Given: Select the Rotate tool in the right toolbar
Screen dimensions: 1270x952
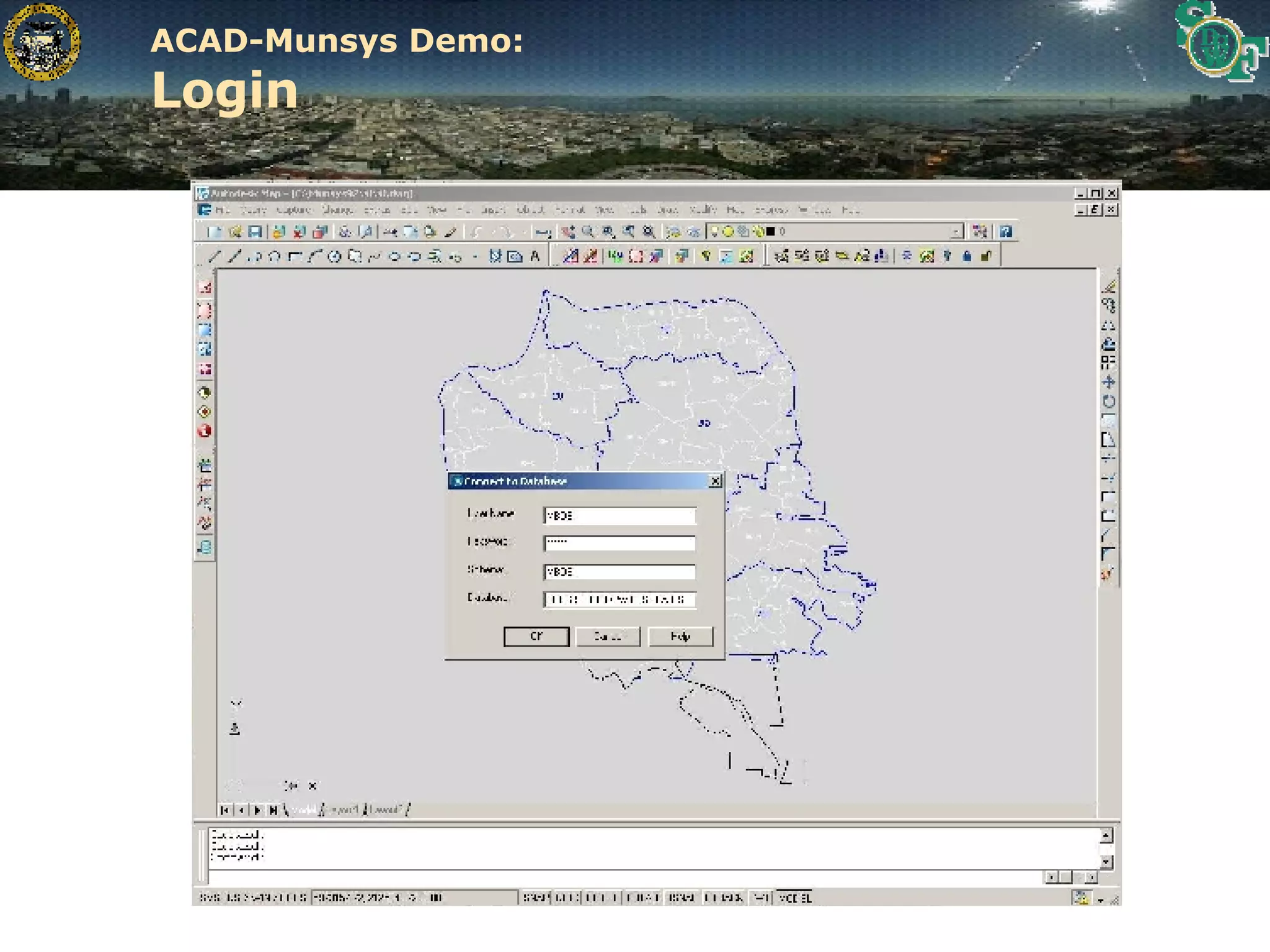Looking at the screenshot, I should pos(1109,402).
